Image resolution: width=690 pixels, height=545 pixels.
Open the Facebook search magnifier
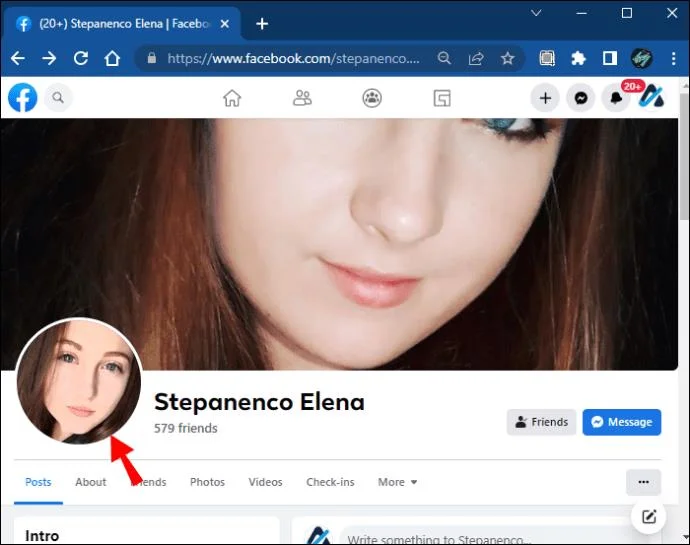(x=58, y=97)
